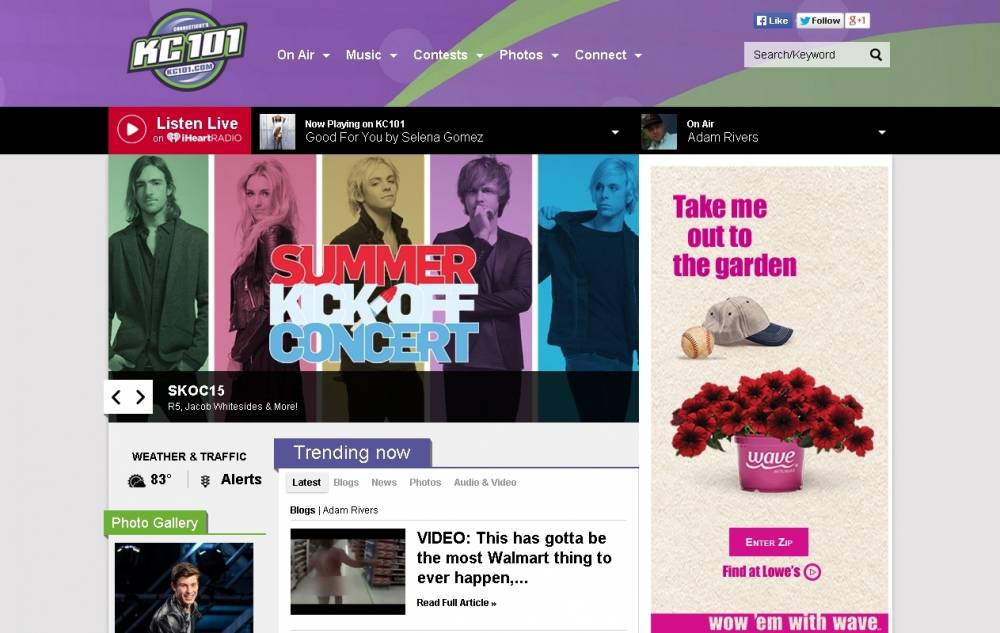Expand the Now Playing dropdown arrow
This screenshot has height=633, width=1000.
[615, 132]
